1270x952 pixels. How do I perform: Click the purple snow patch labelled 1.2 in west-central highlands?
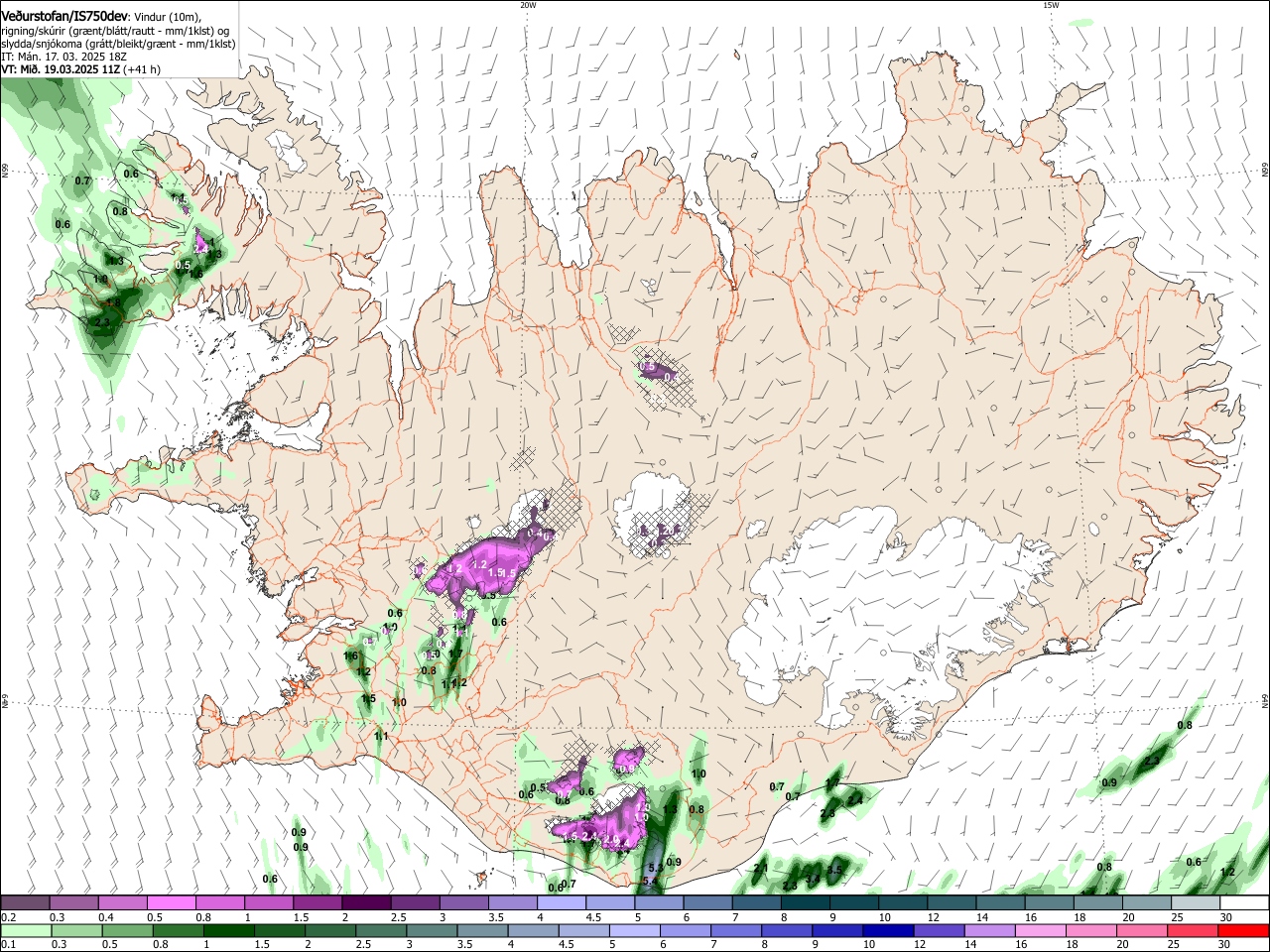click(x=479, y=564)
